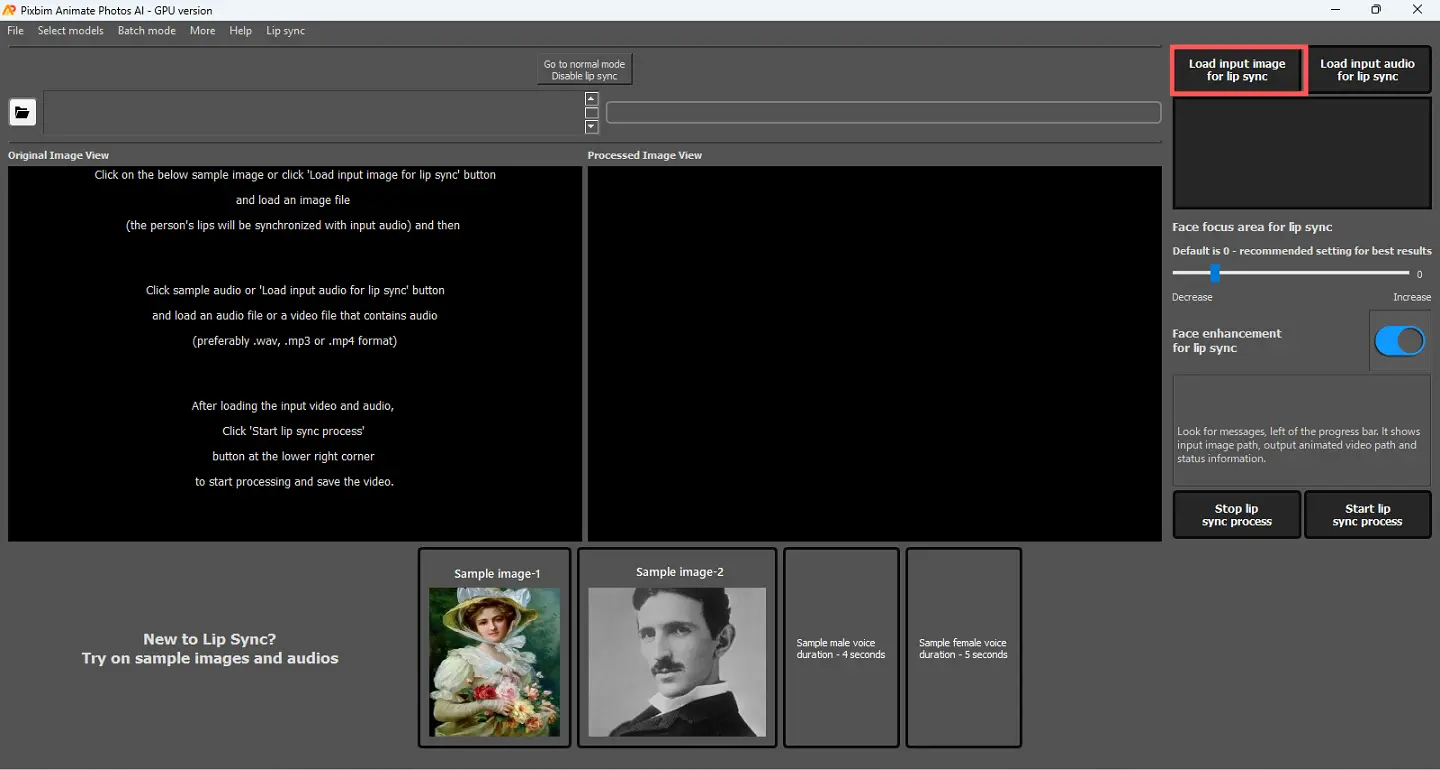1440x770 pixels.
Task: Click the 'Decrease' slider label
Action: (x=1192, y=297)
